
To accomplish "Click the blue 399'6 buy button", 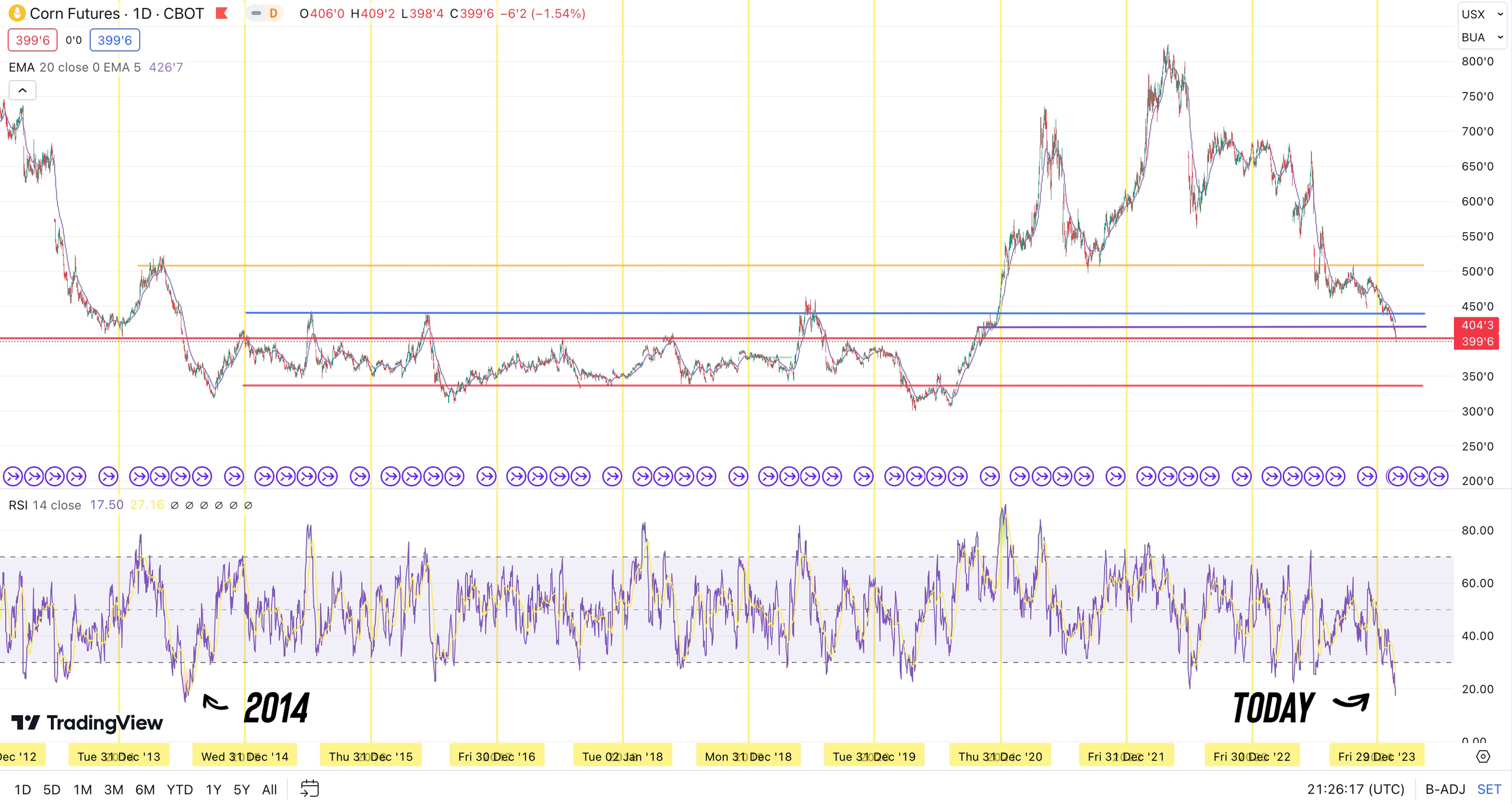I will point(115,40).
